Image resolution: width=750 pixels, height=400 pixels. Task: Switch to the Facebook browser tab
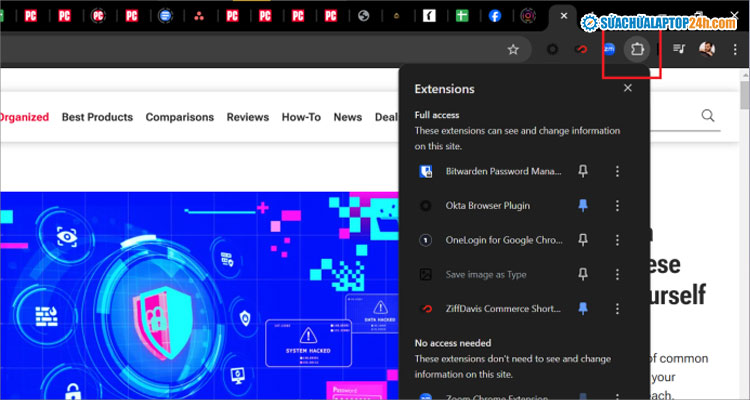(x=494, y=16)
